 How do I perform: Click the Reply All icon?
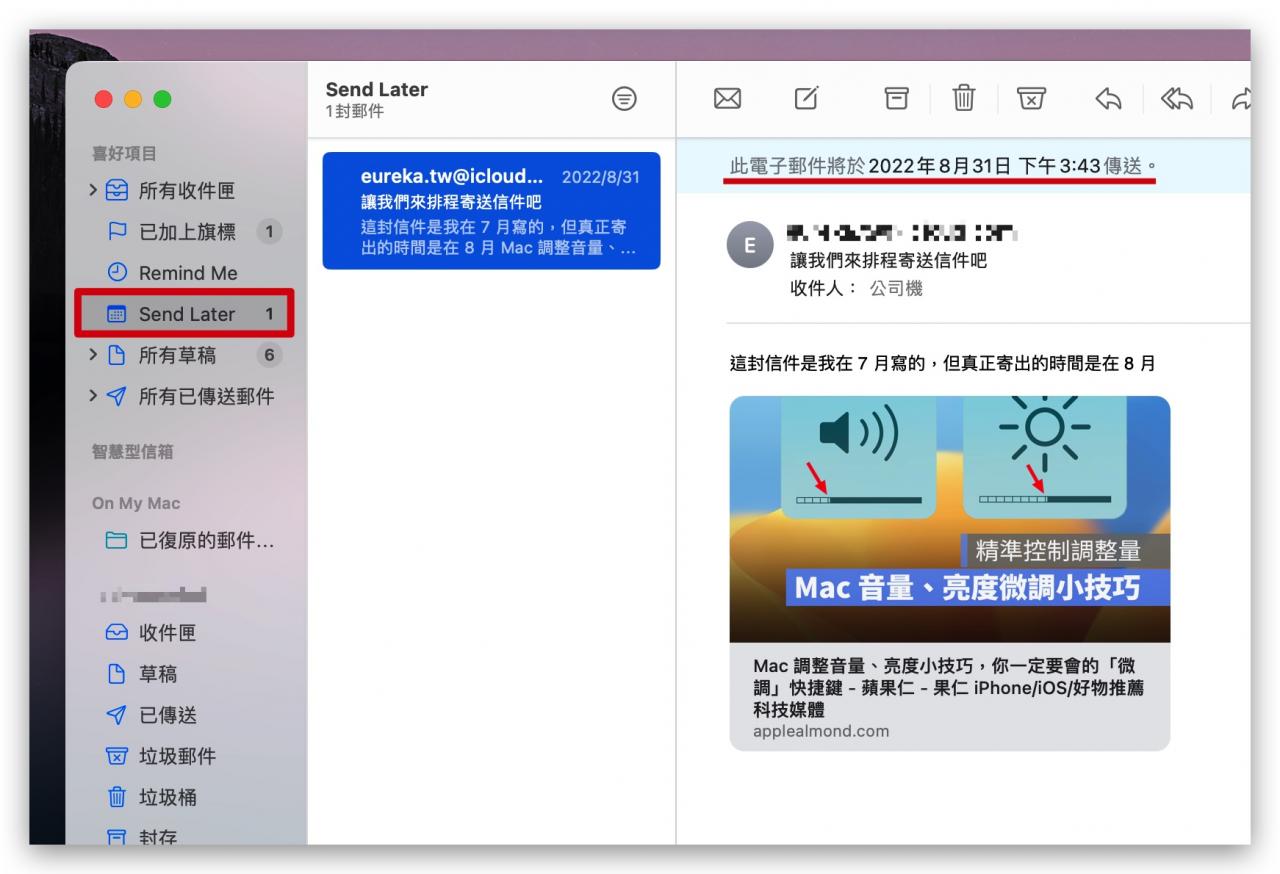[1176, 97]
